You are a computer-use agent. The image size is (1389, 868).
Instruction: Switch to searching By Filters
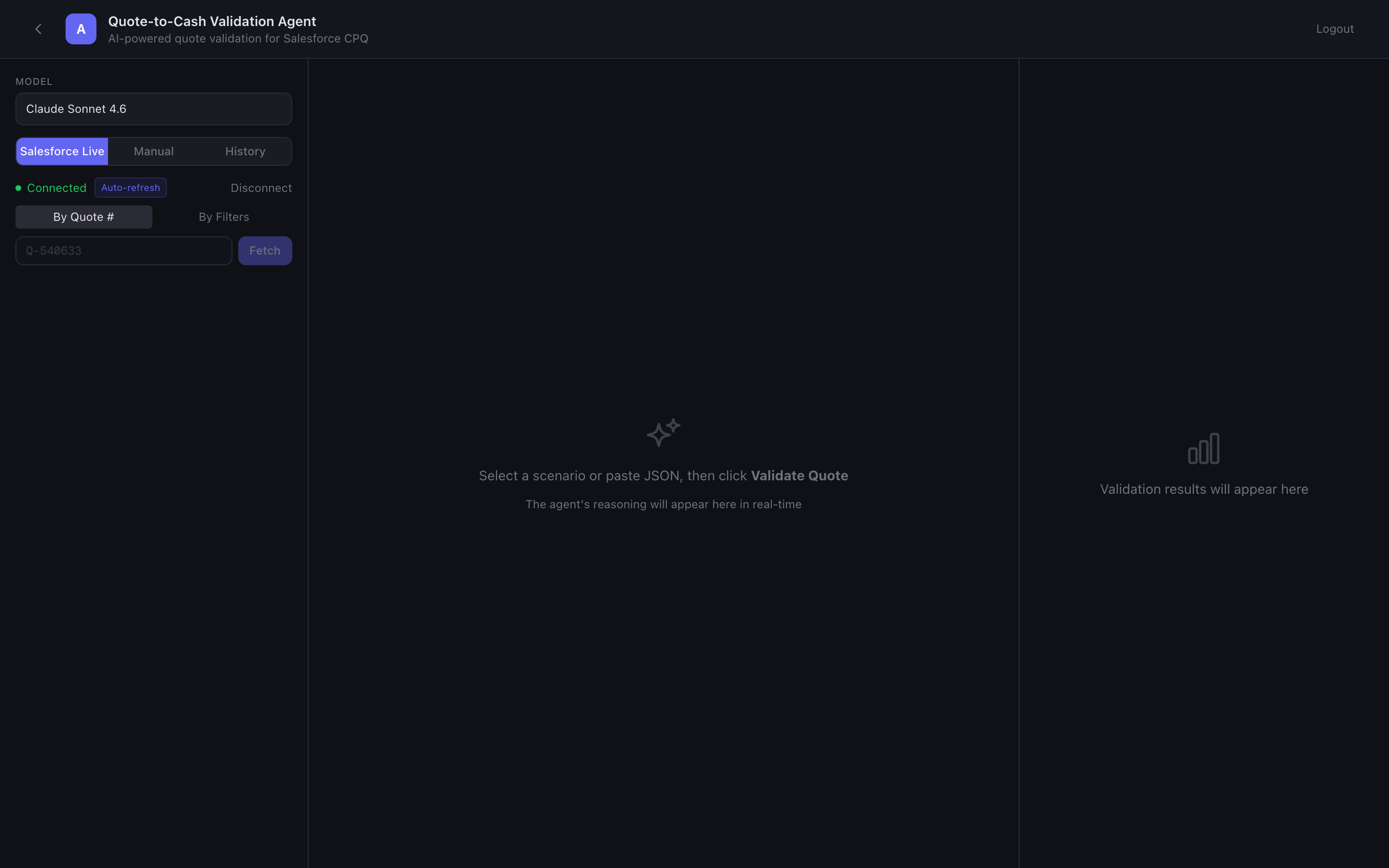coord(223,217)
